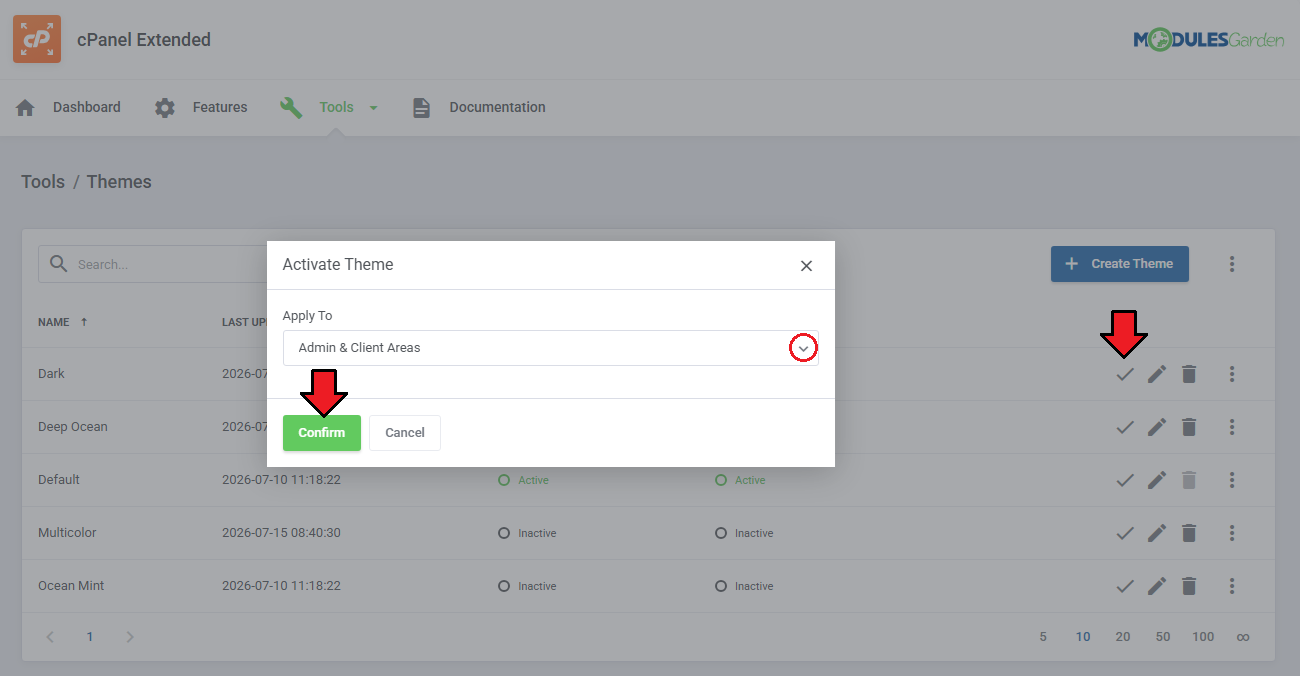Viewport: 1300px width, 676px height.
Task: Click the Documentation page icon
Action: pos(421,108)
